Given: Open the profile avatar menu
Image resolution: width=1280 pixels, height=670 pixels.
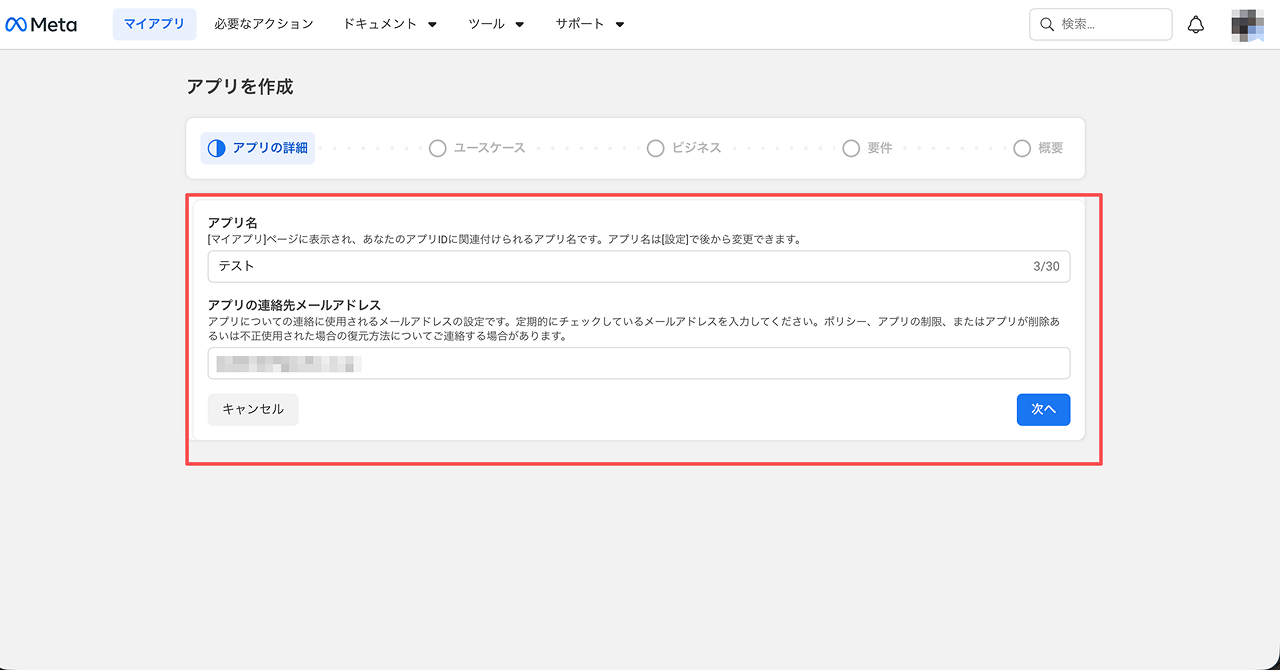Looking at the screenshot, I should pyautogui.click(x=1247, y=24).
